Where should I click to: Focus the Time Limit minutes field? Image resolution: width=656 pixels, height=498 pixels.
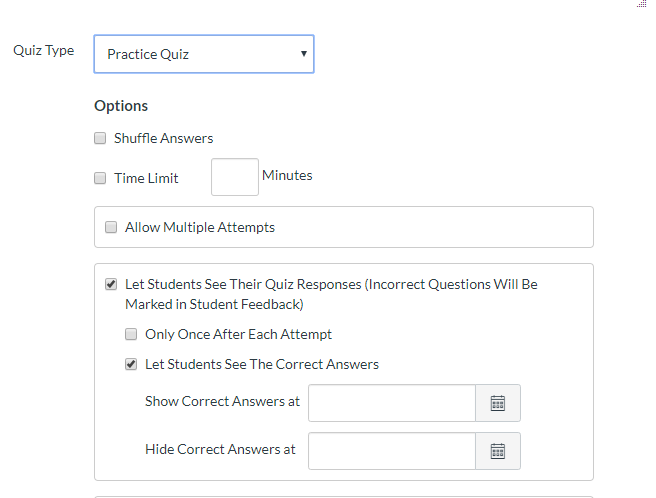pyautogui.click(x=235, y=177)
